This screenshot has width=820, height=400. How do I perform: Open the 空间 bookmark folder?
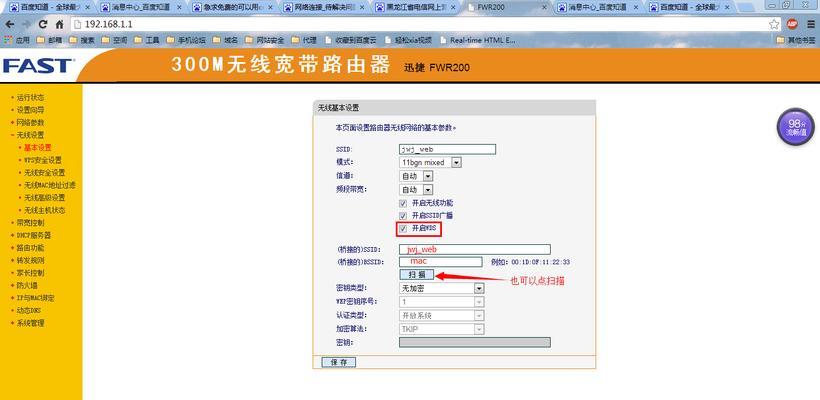click(115, 40)
